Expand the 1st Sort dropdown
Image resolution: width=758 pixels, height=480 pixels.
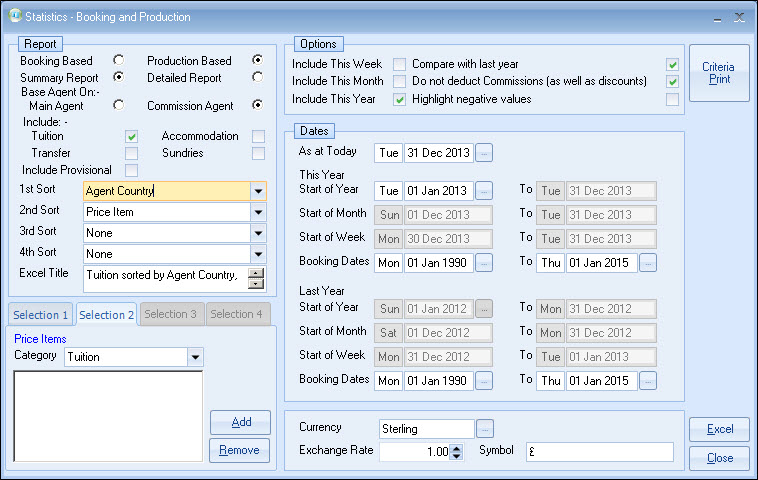click(x=258, y=191)
